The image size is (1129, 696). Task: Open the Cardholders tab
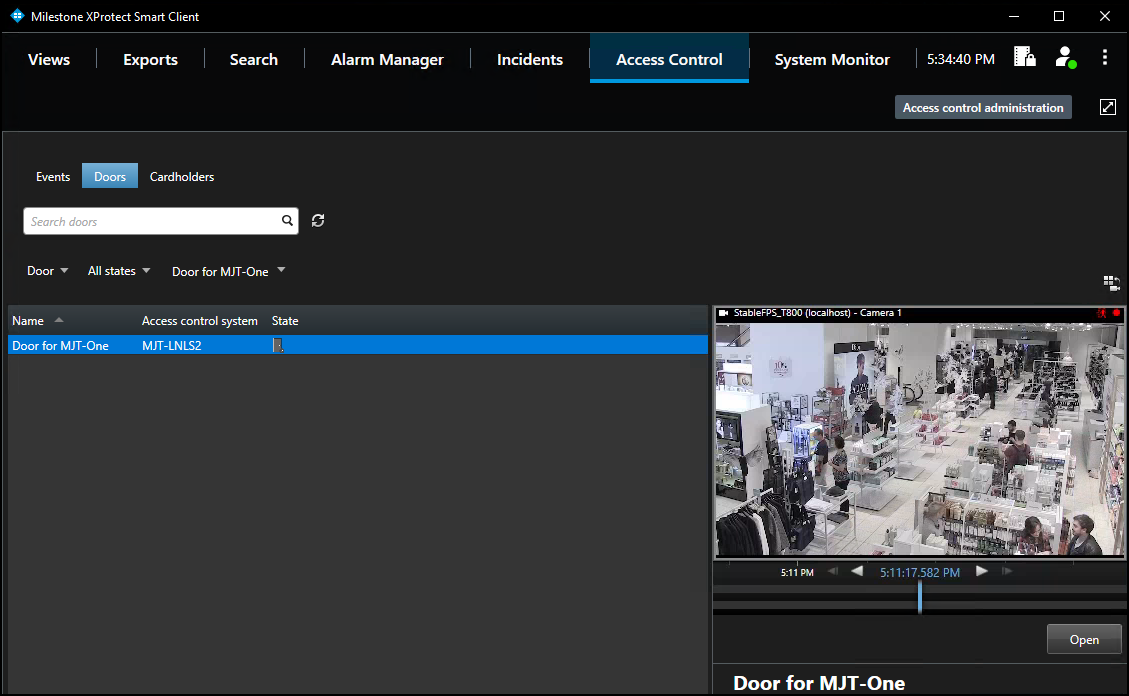[x=182, y=177]
